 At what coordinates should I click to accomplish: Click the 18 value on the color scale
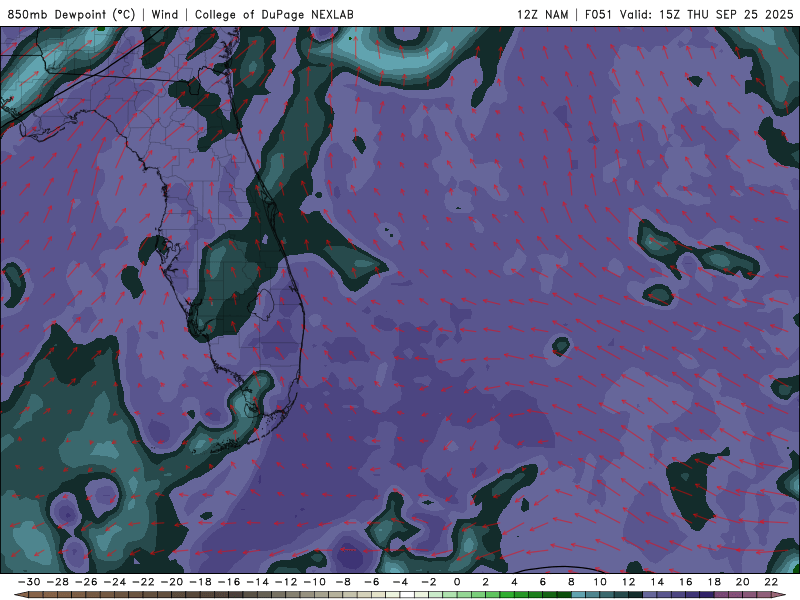click(x=714, y=582)
